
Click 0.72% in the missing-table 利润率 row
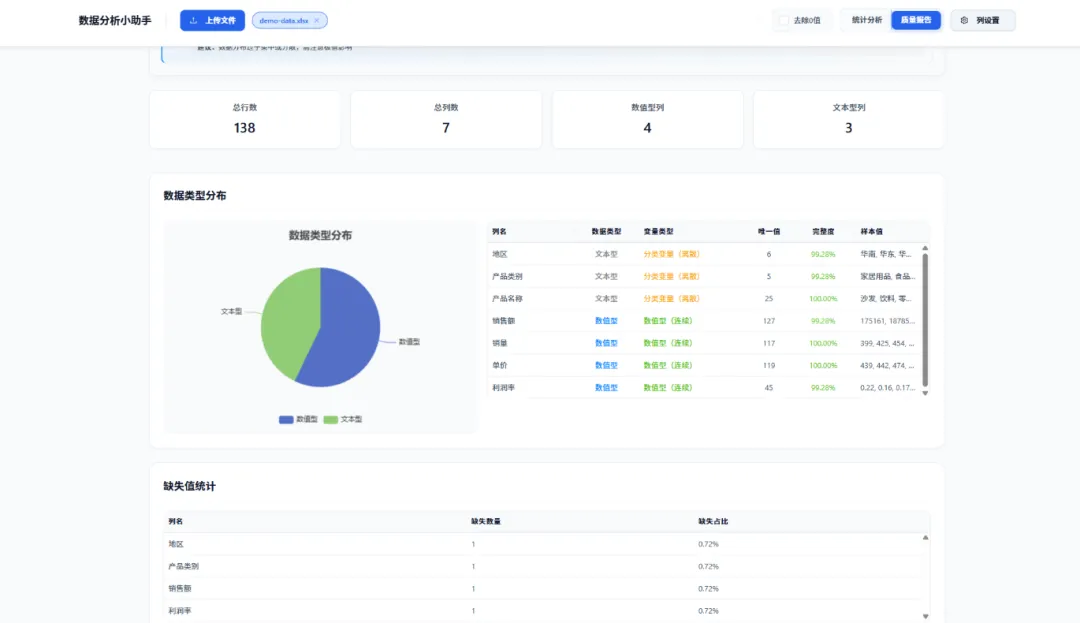(708, 611)
